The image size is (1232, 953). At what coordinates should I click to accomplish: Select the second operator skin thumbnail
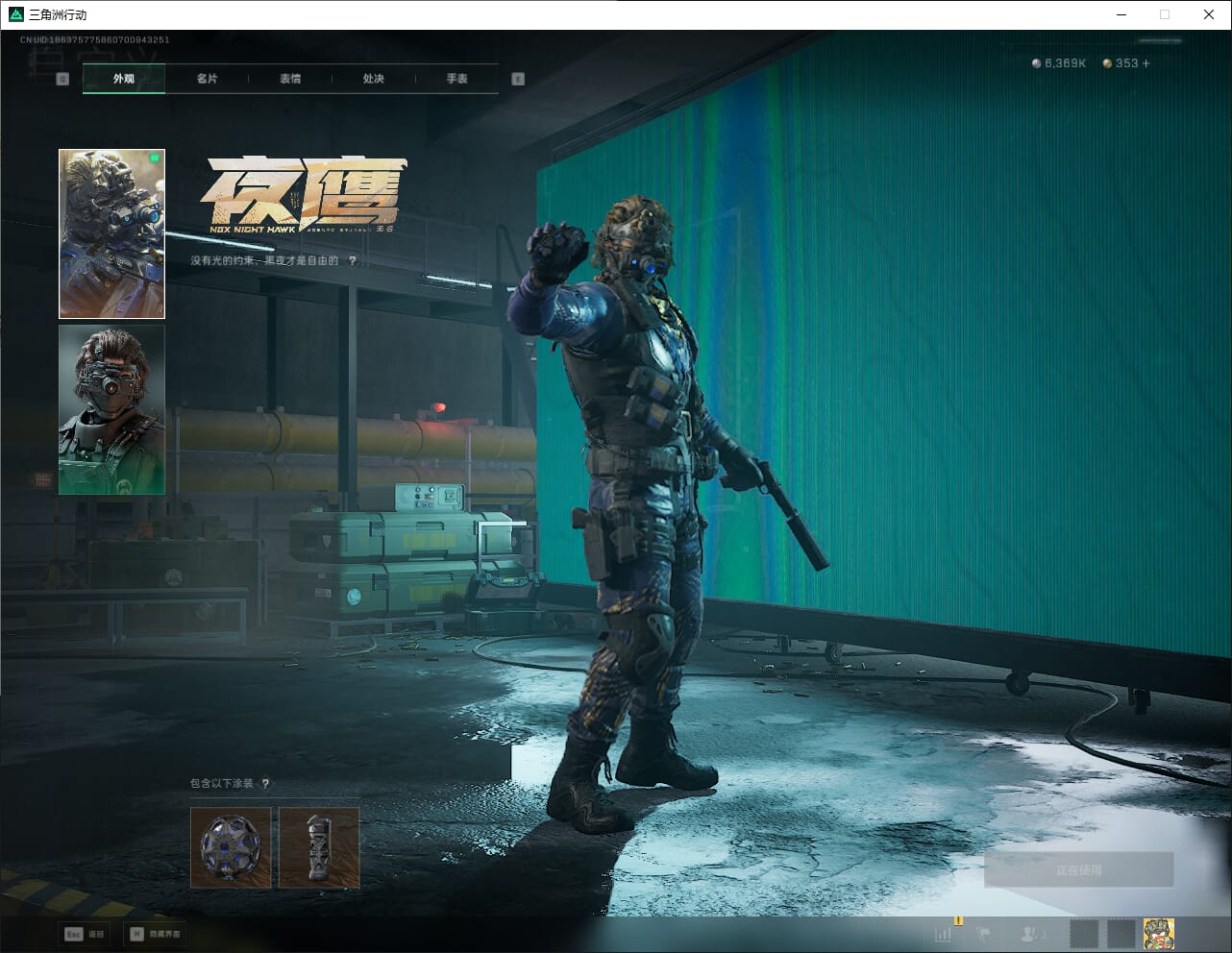(x=111, y=409)
